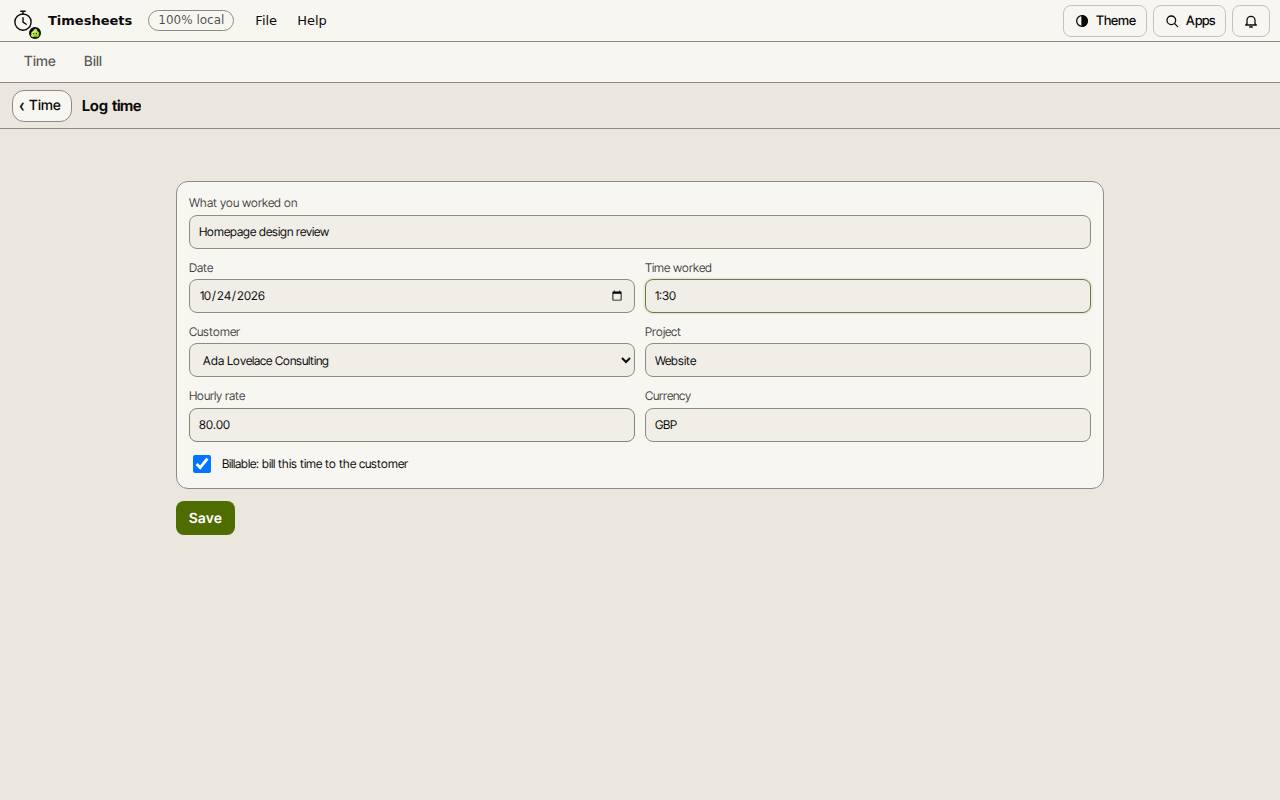Focus the What you worked on field
1280x800 pixels.
click(x=640, y=232)
